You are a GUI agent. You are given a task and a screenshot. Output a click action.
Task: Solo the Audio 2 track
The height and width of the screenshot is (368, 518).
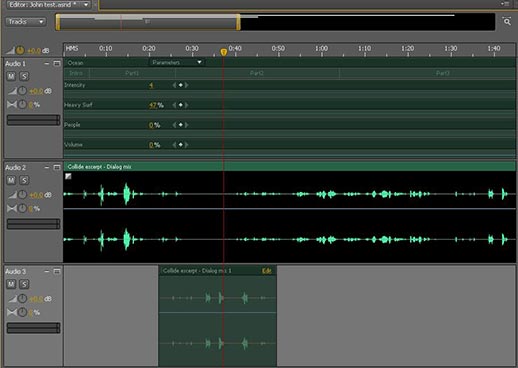(x=24, y=180)
